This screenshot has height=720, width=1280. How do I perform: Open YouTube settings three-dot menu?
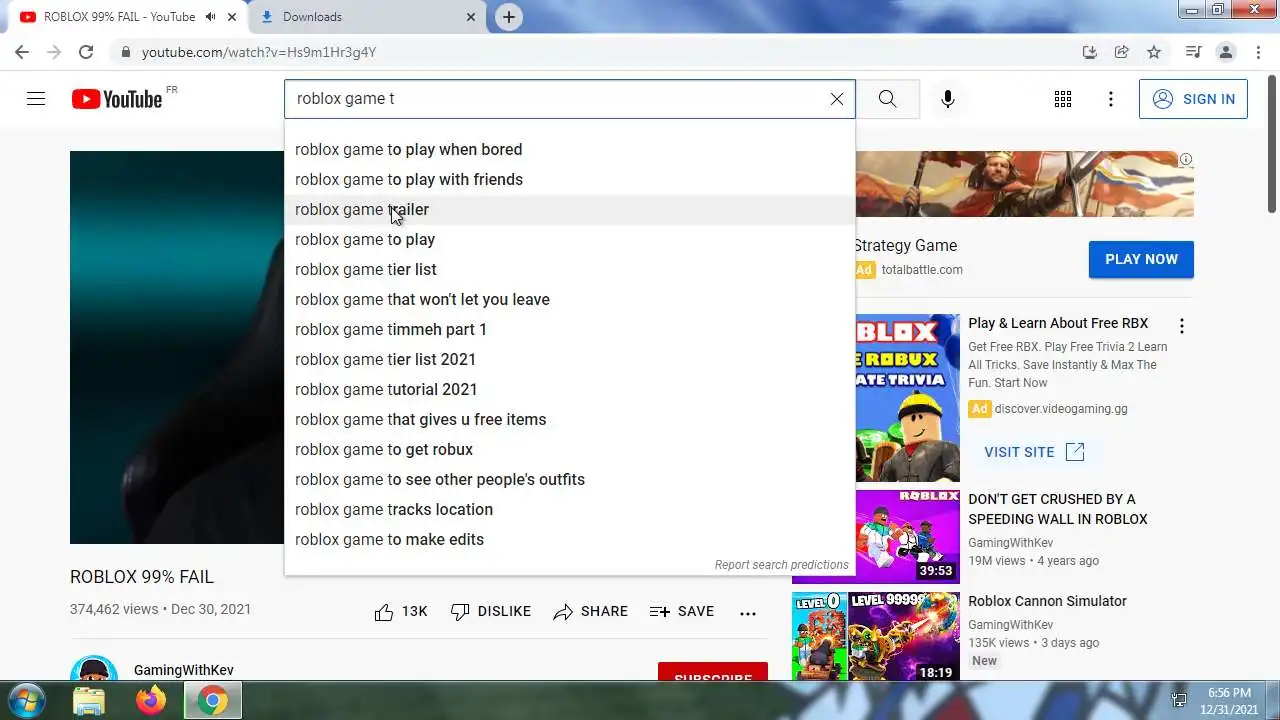click(1111, 99)
